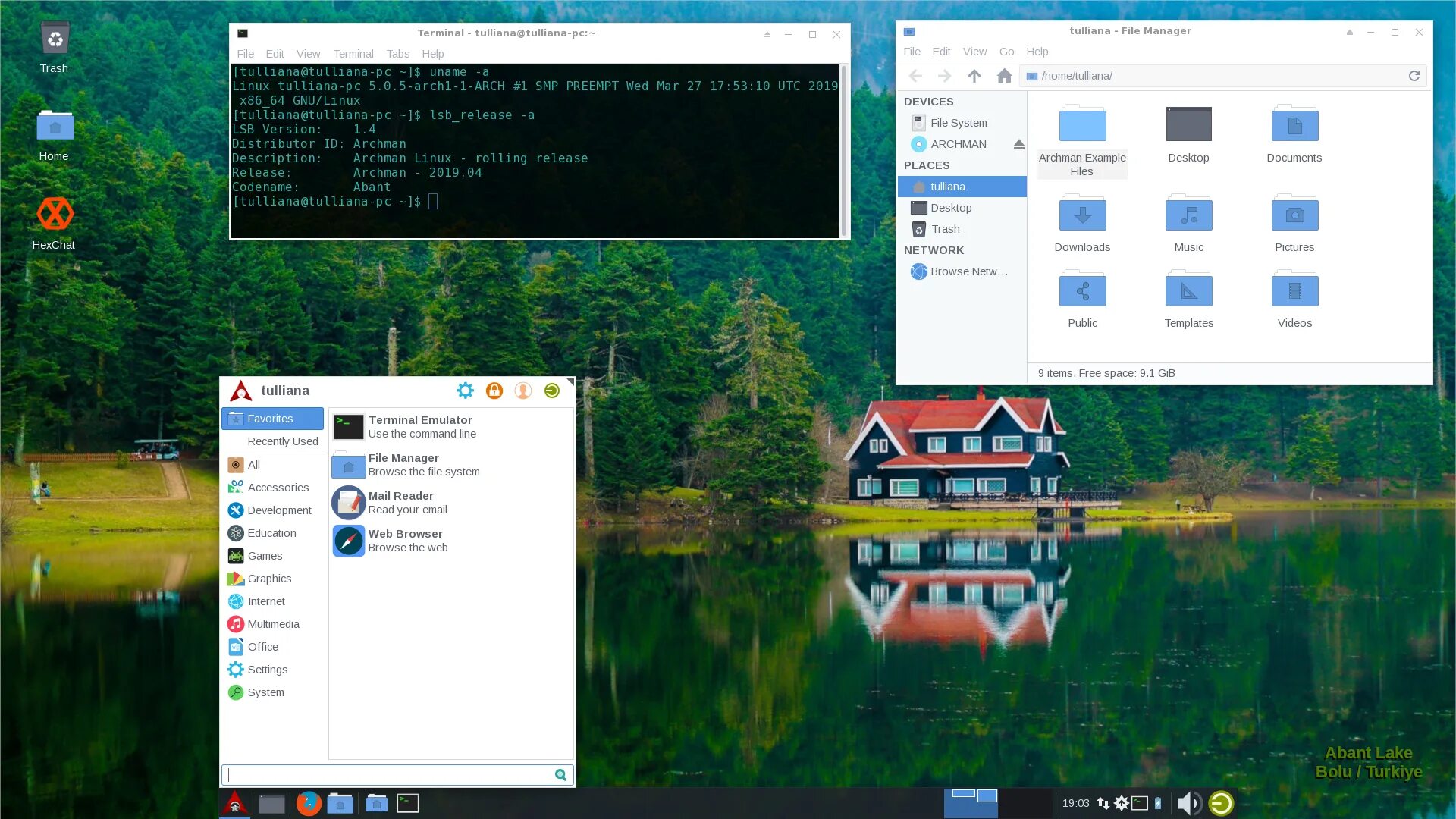Click the lock screen icon in menu
1456x819 pixels.
(x=494, y=391)
